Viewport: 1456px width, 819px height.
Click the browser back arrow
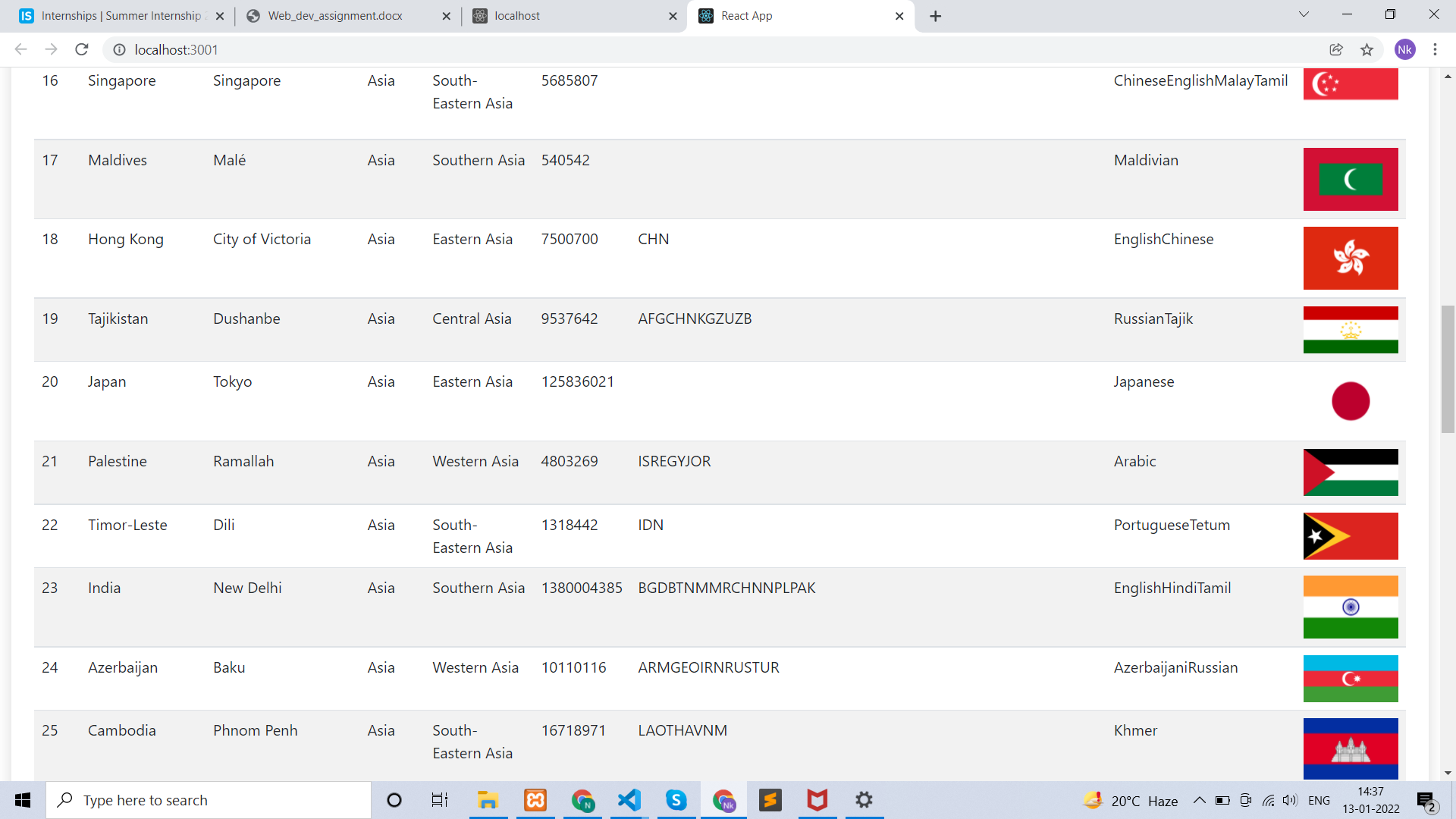(x=20, y=49)
